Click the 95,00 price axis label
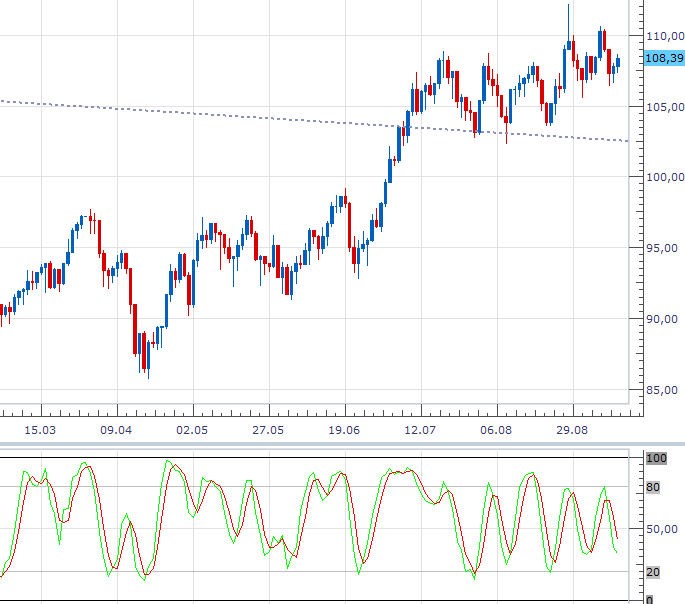The height and width of the screenshot is (604, 685). [664, 249]
